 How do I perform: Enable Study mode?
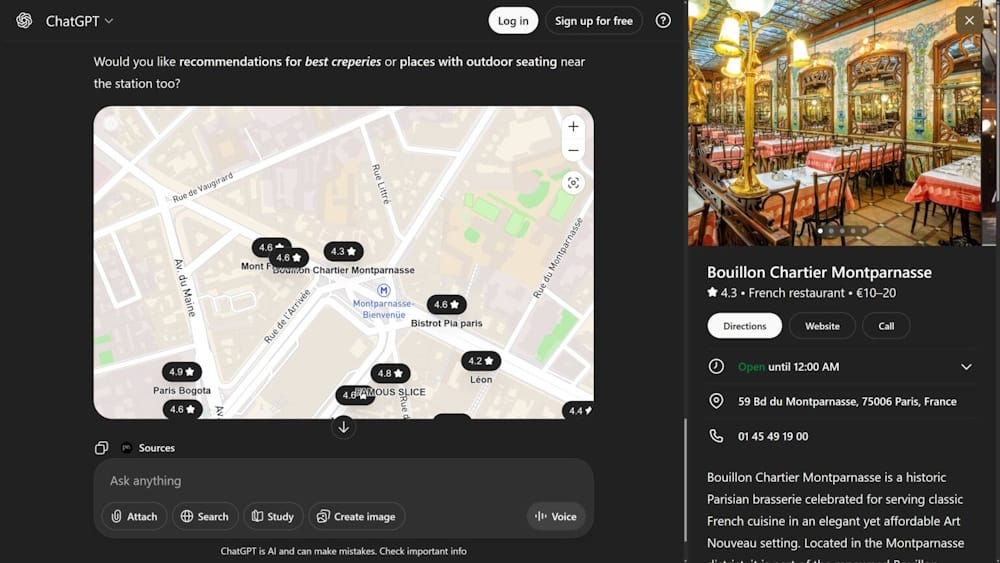(x=273, y=516)
